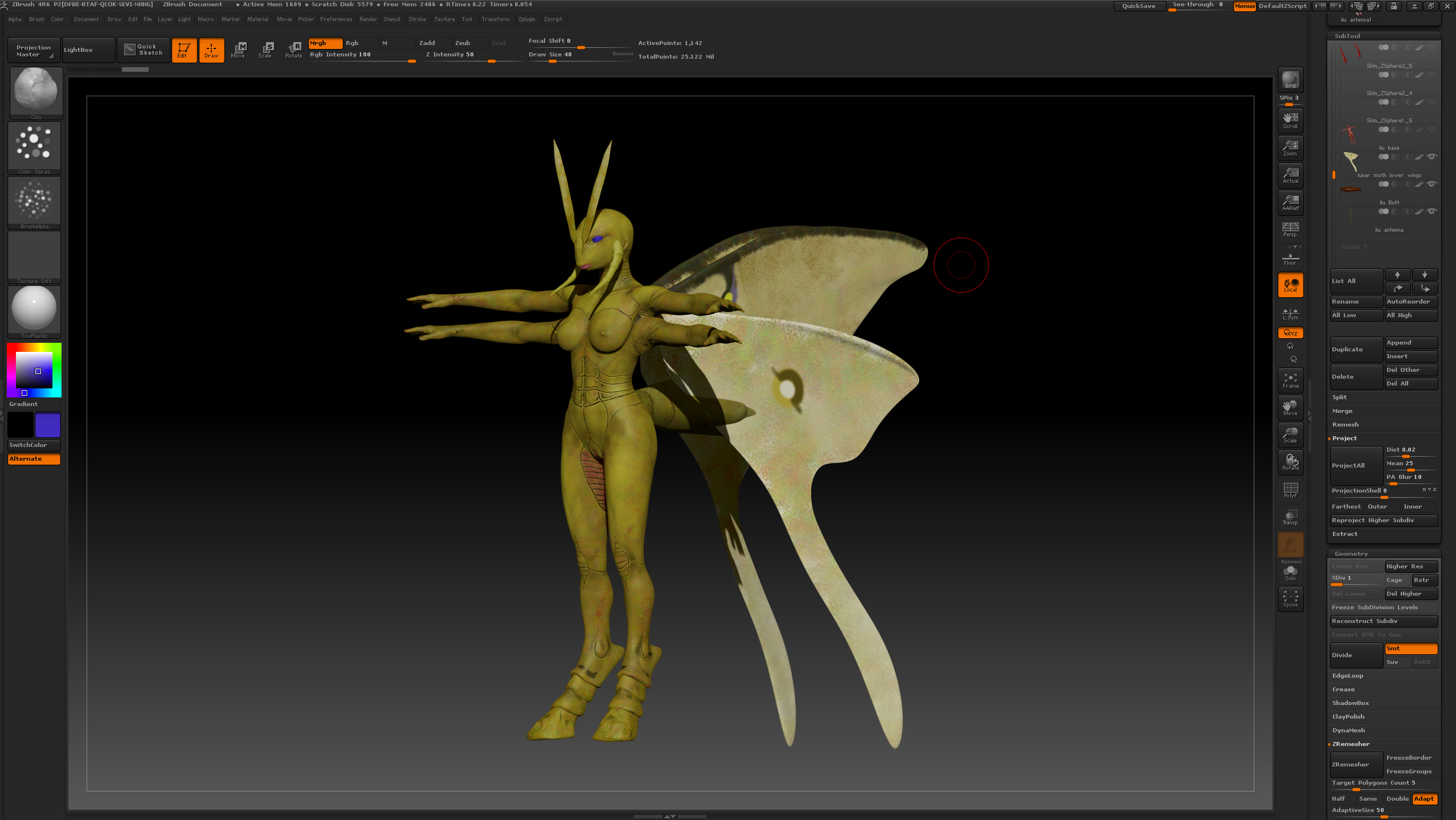Screen dimensions: 1456x820
Task: Click the PolyF polyframe icon
Action: (1290, 490)
